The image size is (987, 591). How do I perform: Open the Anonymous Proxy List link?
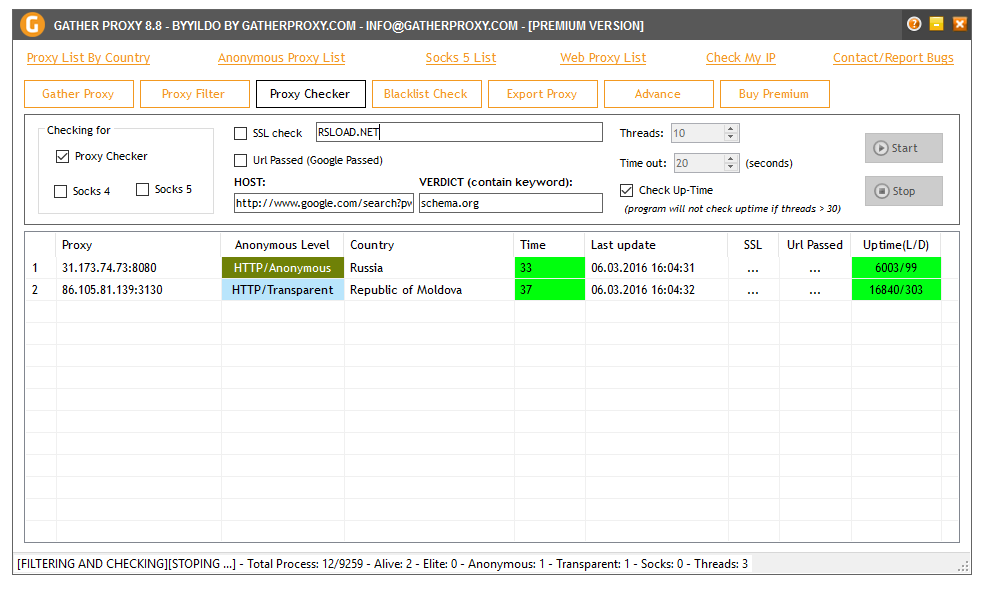tap(281, 58)
